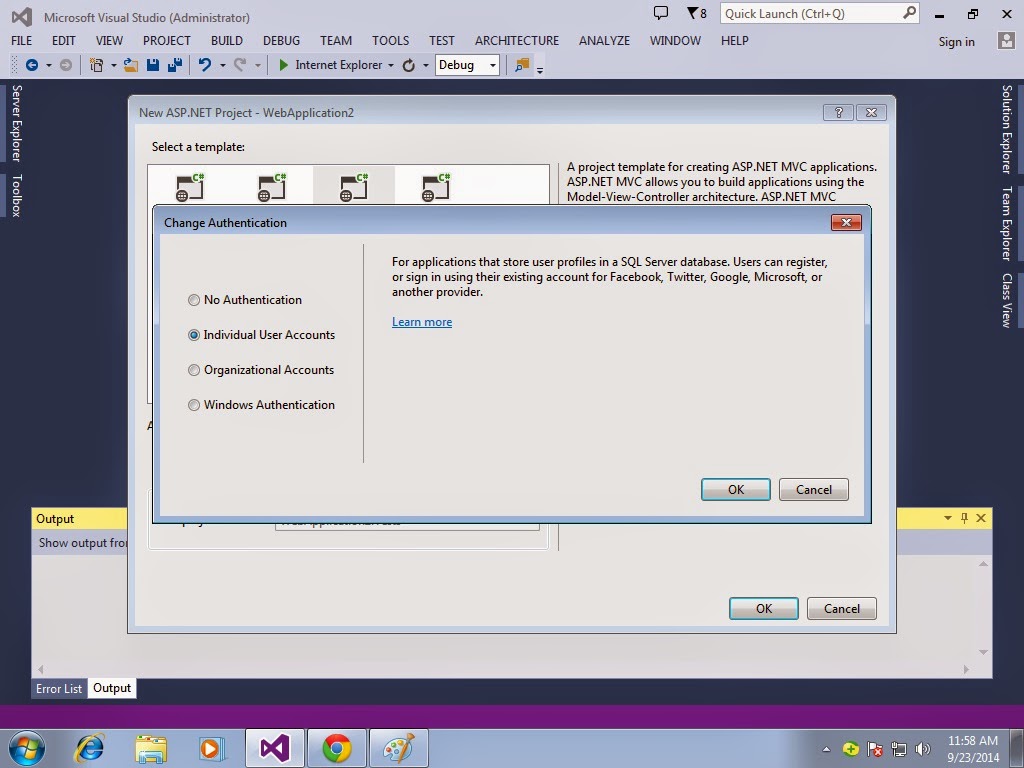Open Google Chrome from the taskbar
This screenshot has width=1024, height=768.
pyautogui.click(x=336, y=748)
